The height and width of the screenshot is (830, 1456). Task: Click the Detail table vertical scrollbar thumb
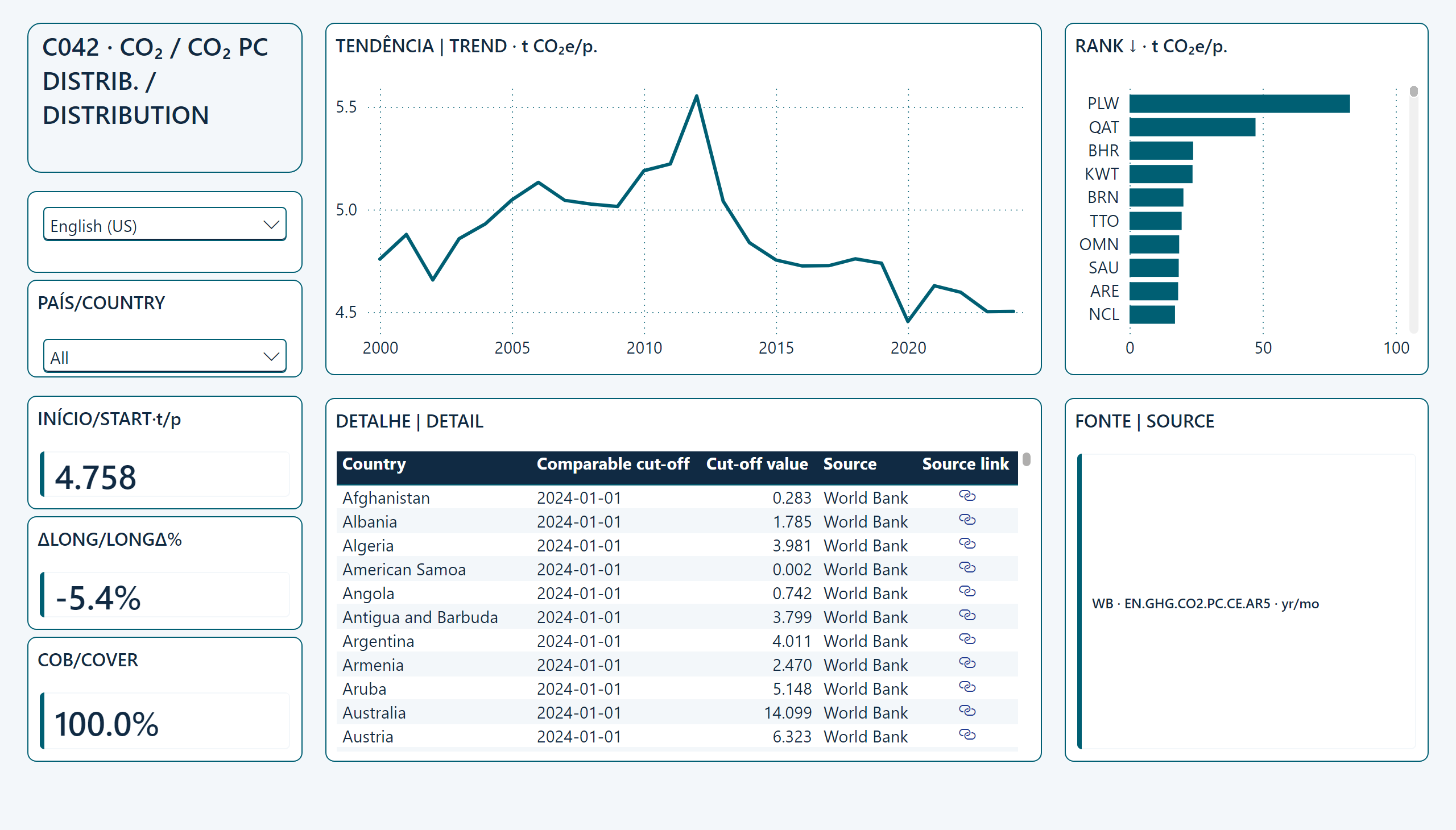[1027, 459]
